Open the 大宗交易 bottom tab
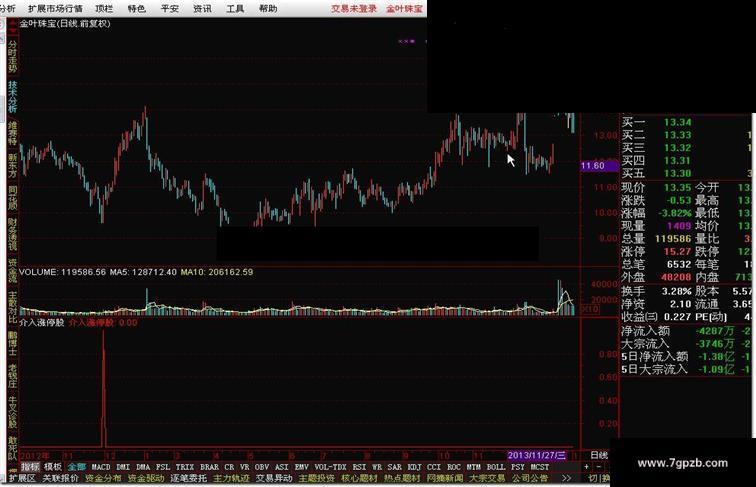Screen dimensions: 756x487 coord(487,478)
